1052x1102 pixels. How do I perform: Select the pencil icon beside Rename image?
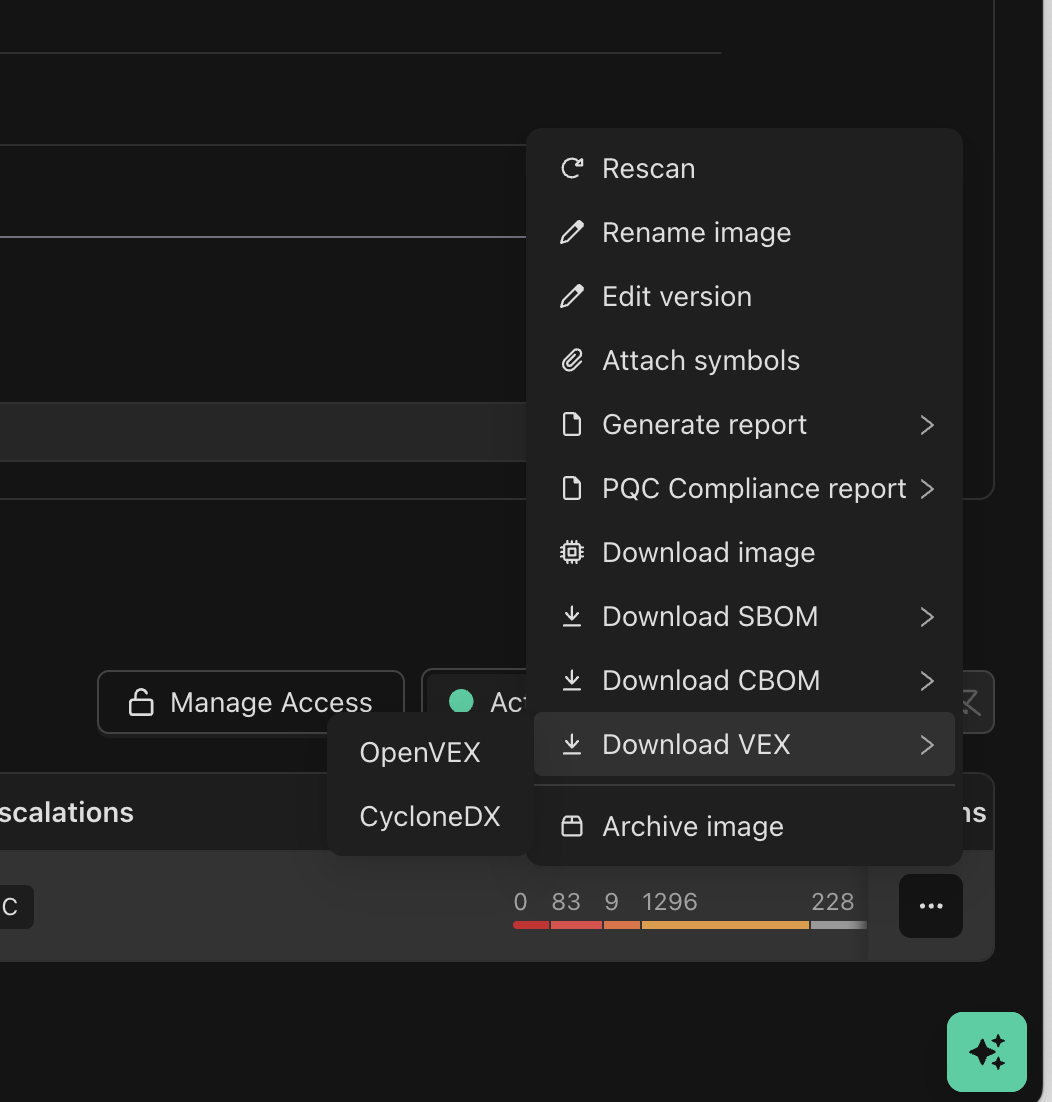572,232
